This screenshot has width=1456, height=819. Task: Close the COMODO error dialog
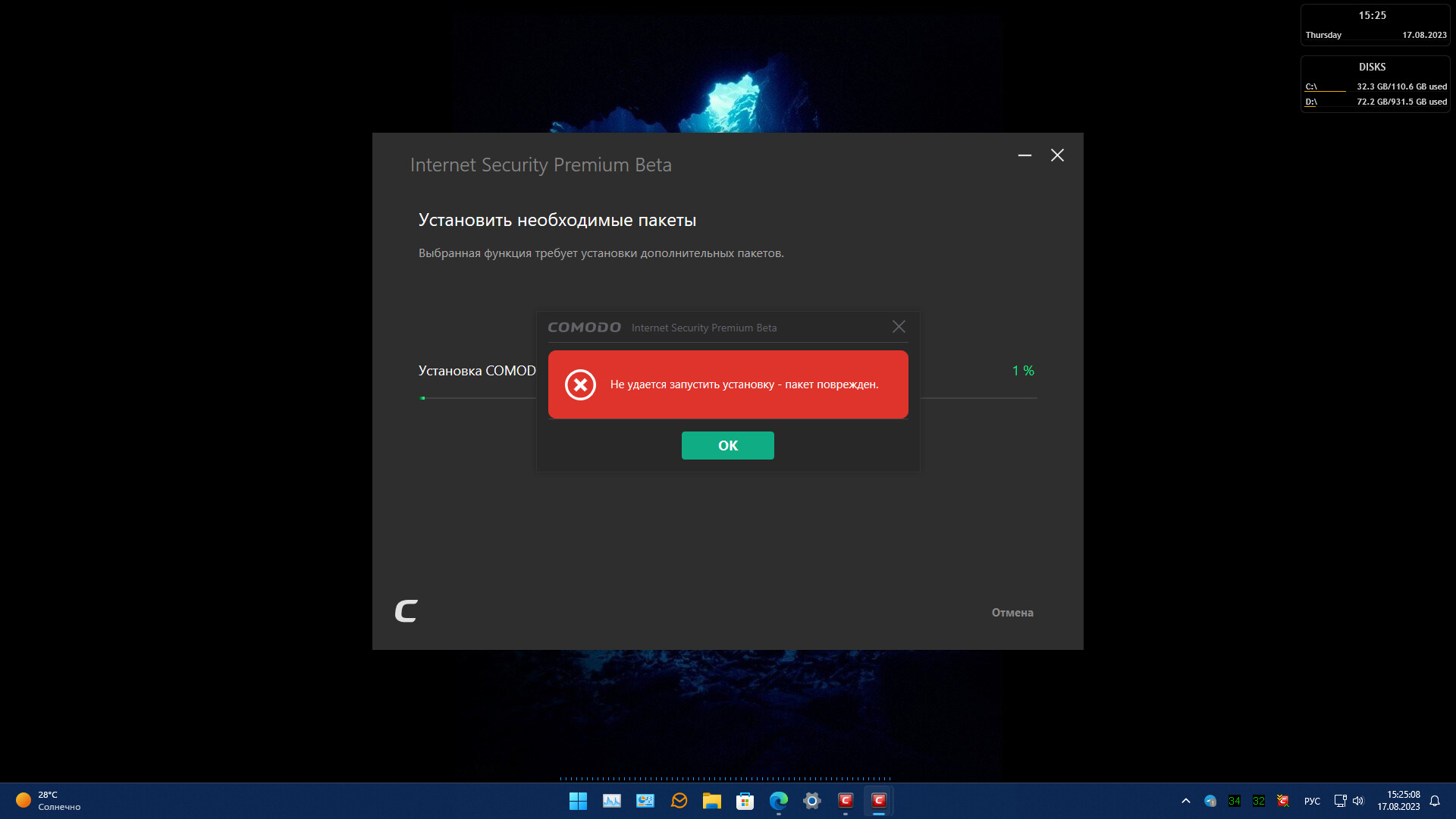[899, 327]
